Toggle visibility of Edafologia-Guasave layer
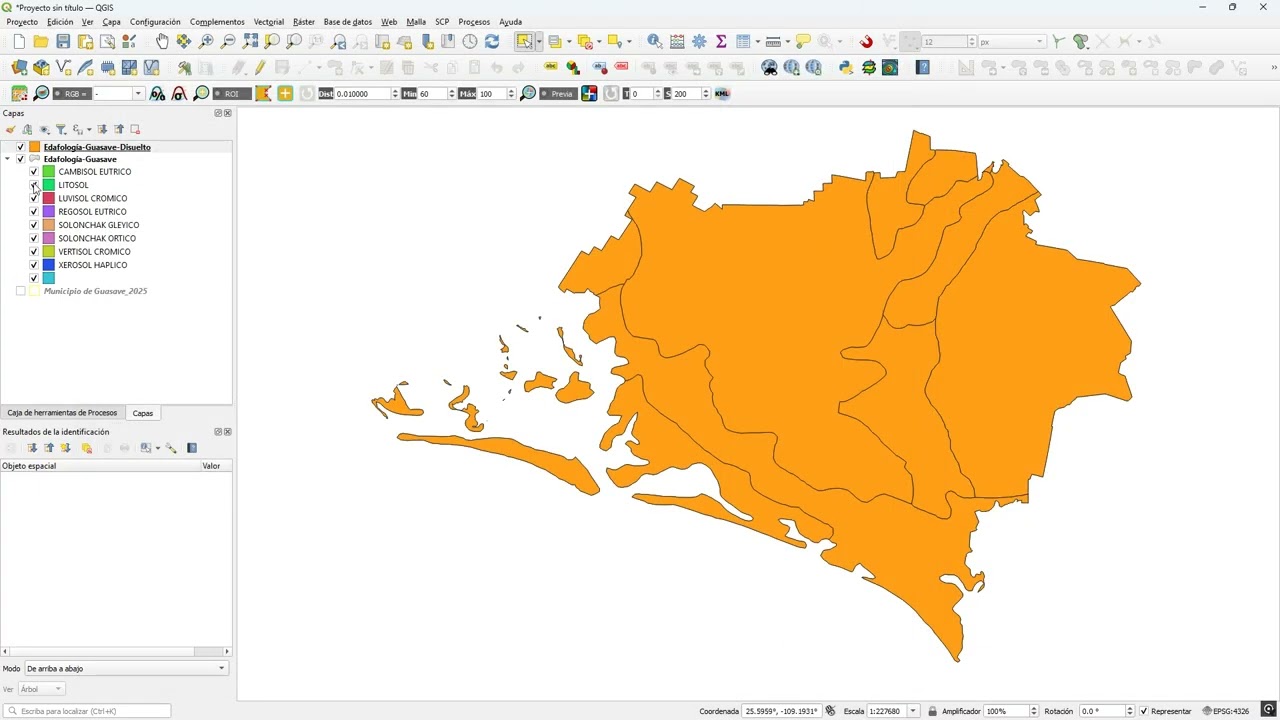The width and height of the screenshot is (1280, 720). 20,159
